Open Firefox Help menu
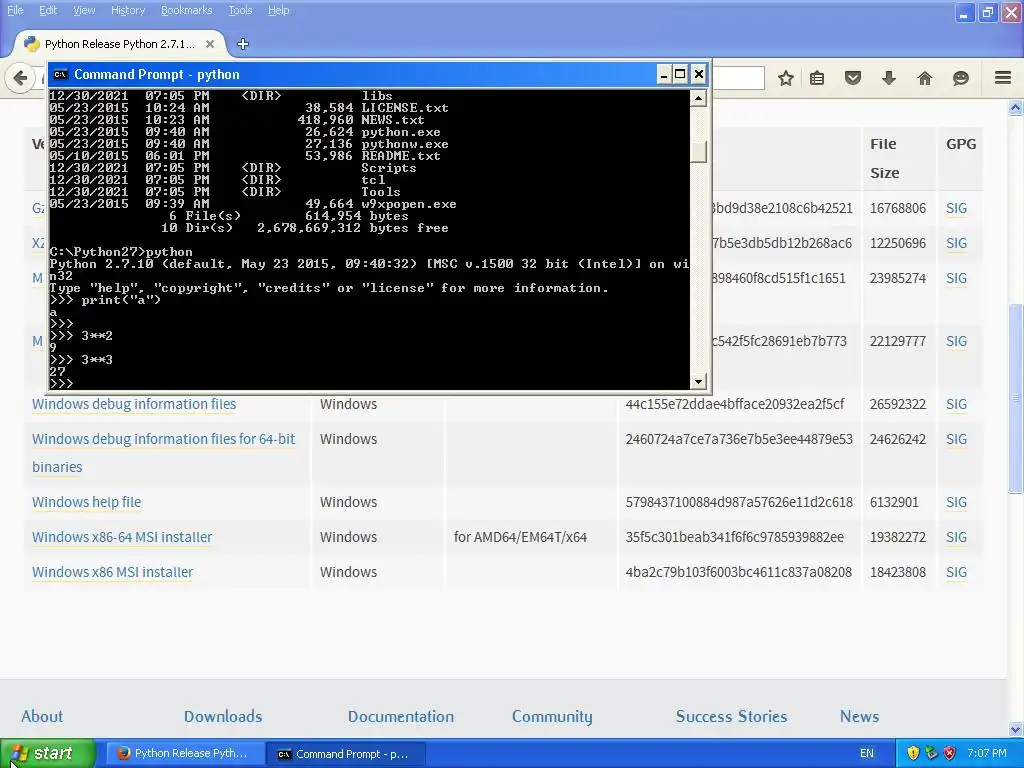Viewport: 1024px width, 768px height. 278,10
